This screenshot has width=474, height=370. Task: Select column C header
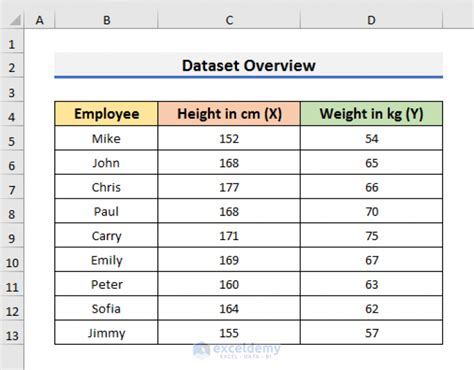point(229,20)
